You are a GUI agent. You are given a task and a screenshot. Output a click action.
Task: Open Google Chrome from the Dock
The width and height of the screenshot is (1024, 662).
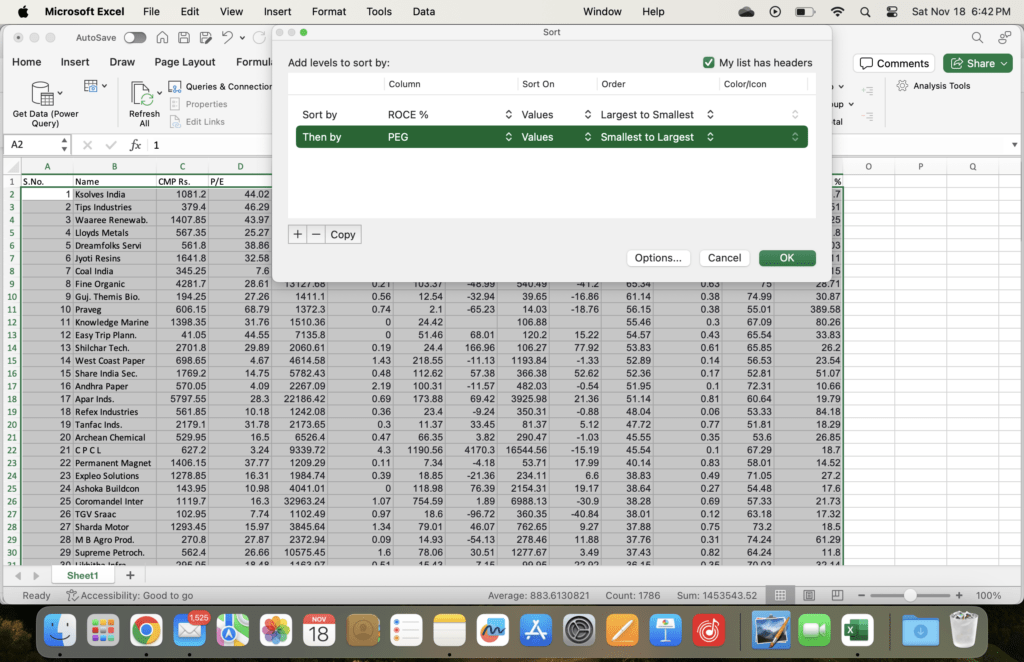(x=146, y=631)
